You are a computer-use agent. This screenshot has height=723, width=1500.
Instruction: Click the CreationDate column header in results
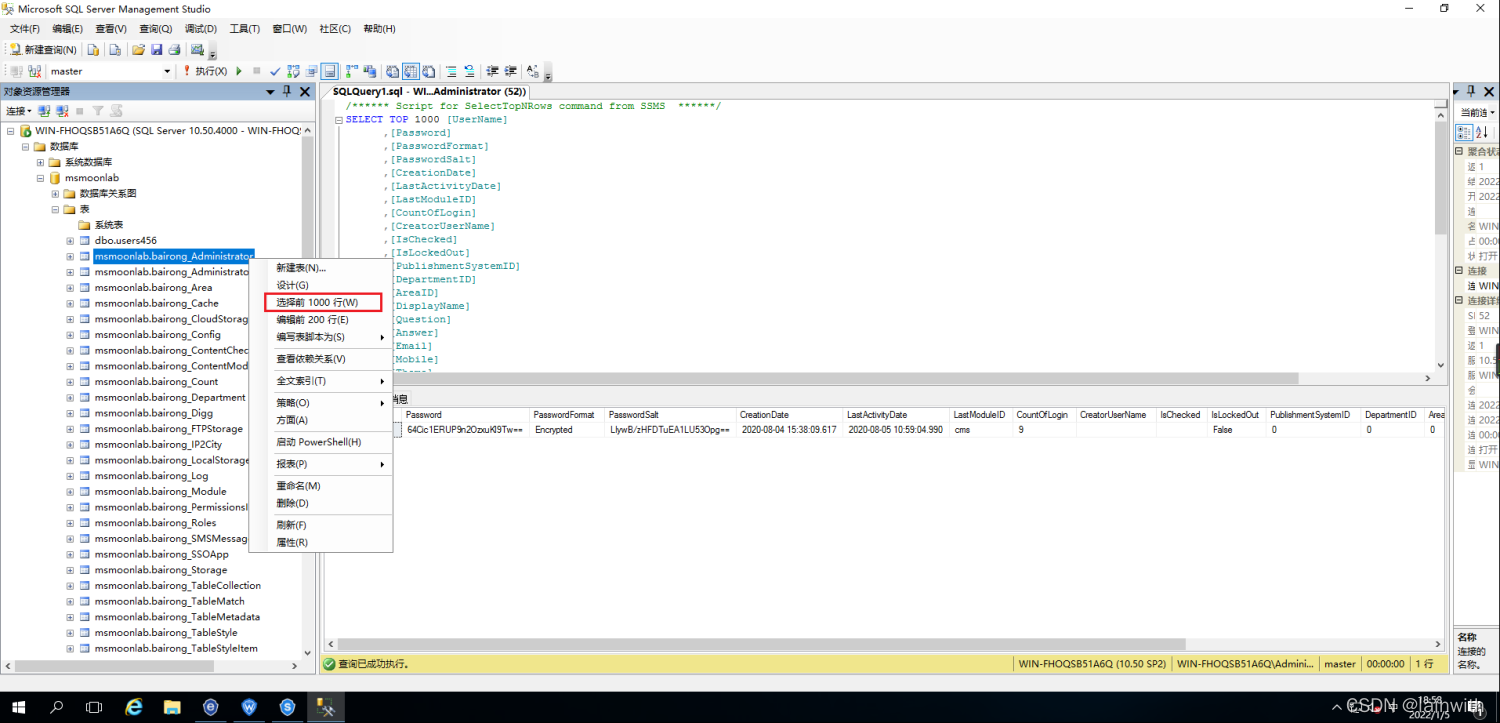[x=788, y=415]
